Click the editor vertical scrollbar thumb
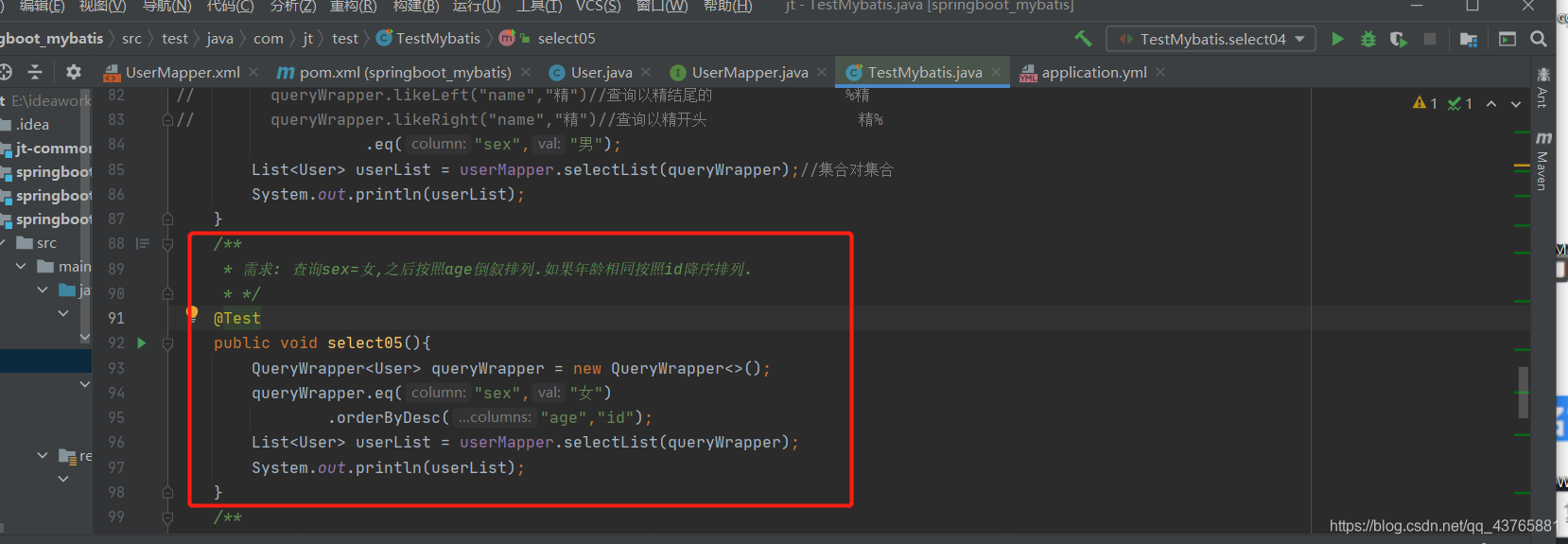This screenshot has width=1568, height=544. point(1523,393)
